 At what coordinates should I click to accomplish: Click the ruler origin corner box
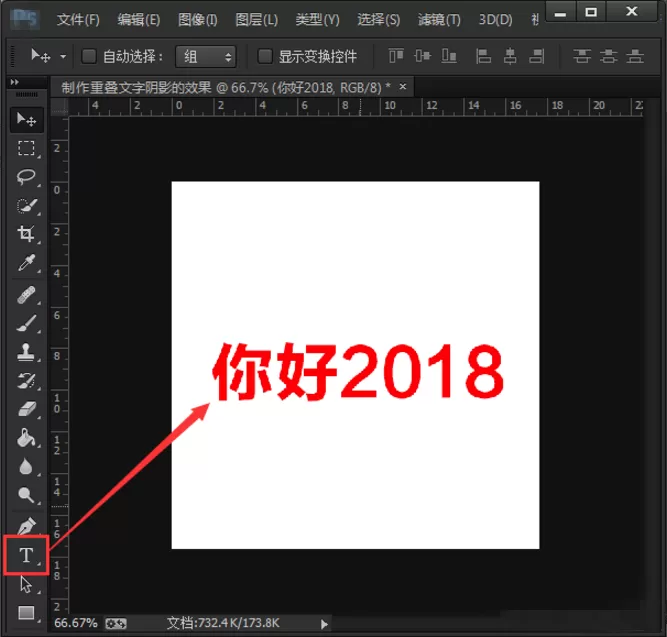60,107
